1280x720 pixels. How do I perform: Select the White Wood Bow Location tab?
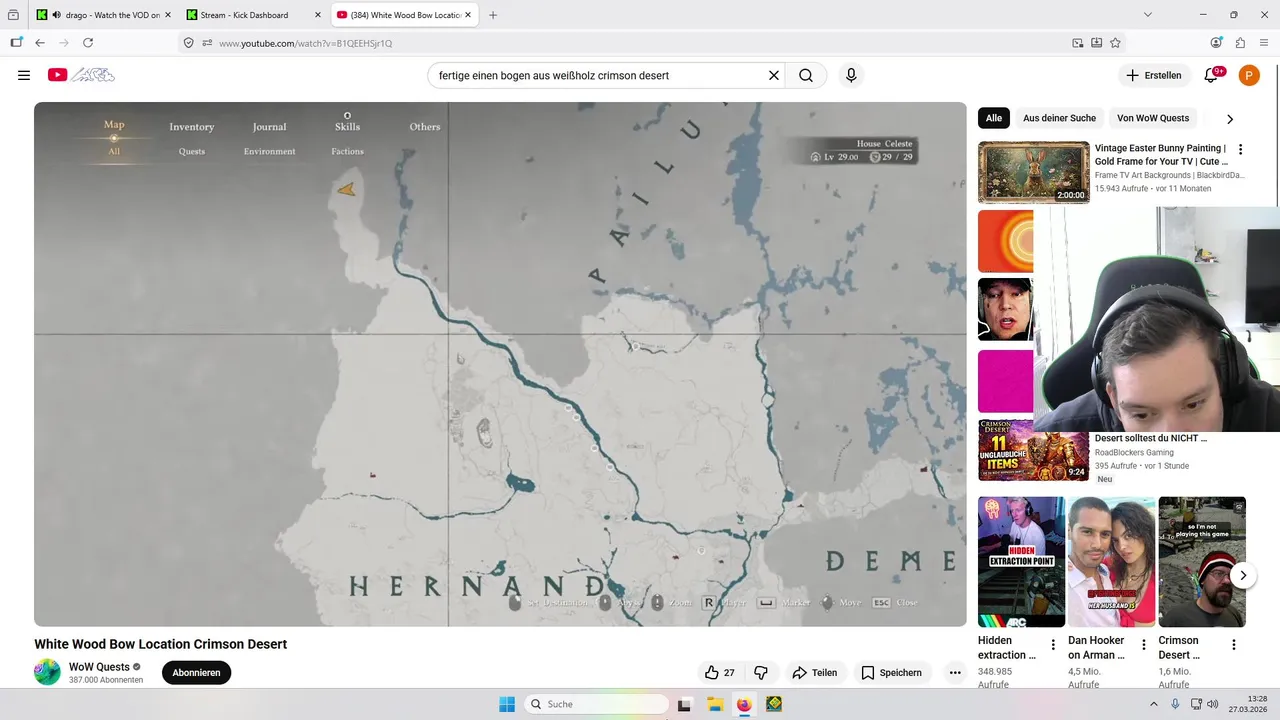pyautogui.click(x=405, y=15)
